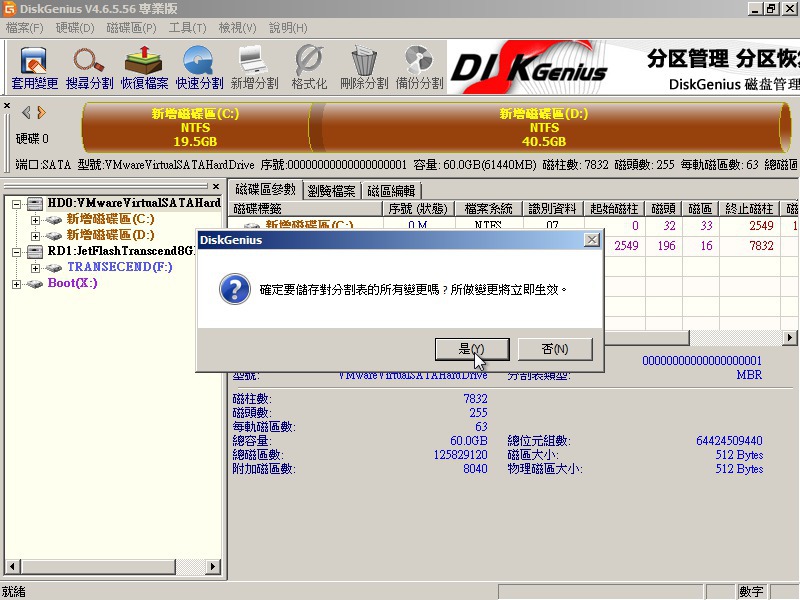
Task: Expand the TRANSECEND(F:) tree node
Action: 35,267
